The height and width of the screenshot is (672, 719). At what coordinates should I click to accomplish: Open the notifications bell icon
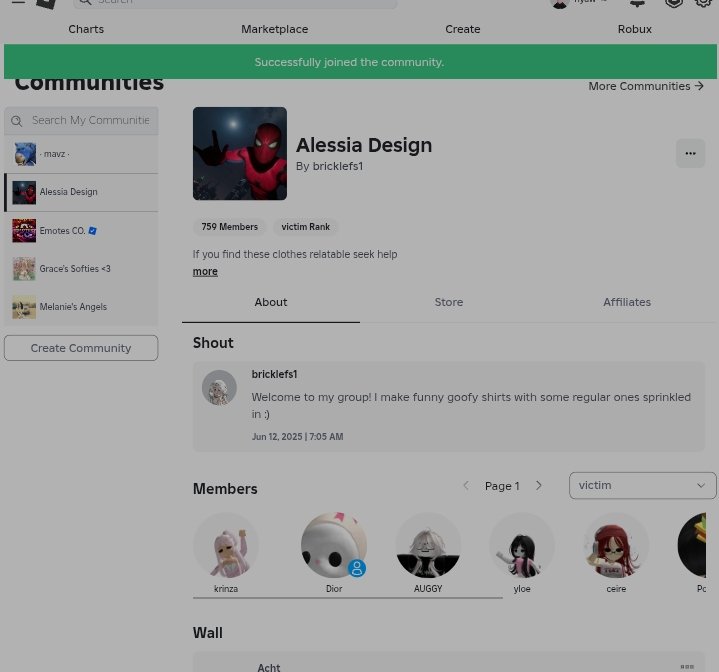coord(637,2)
